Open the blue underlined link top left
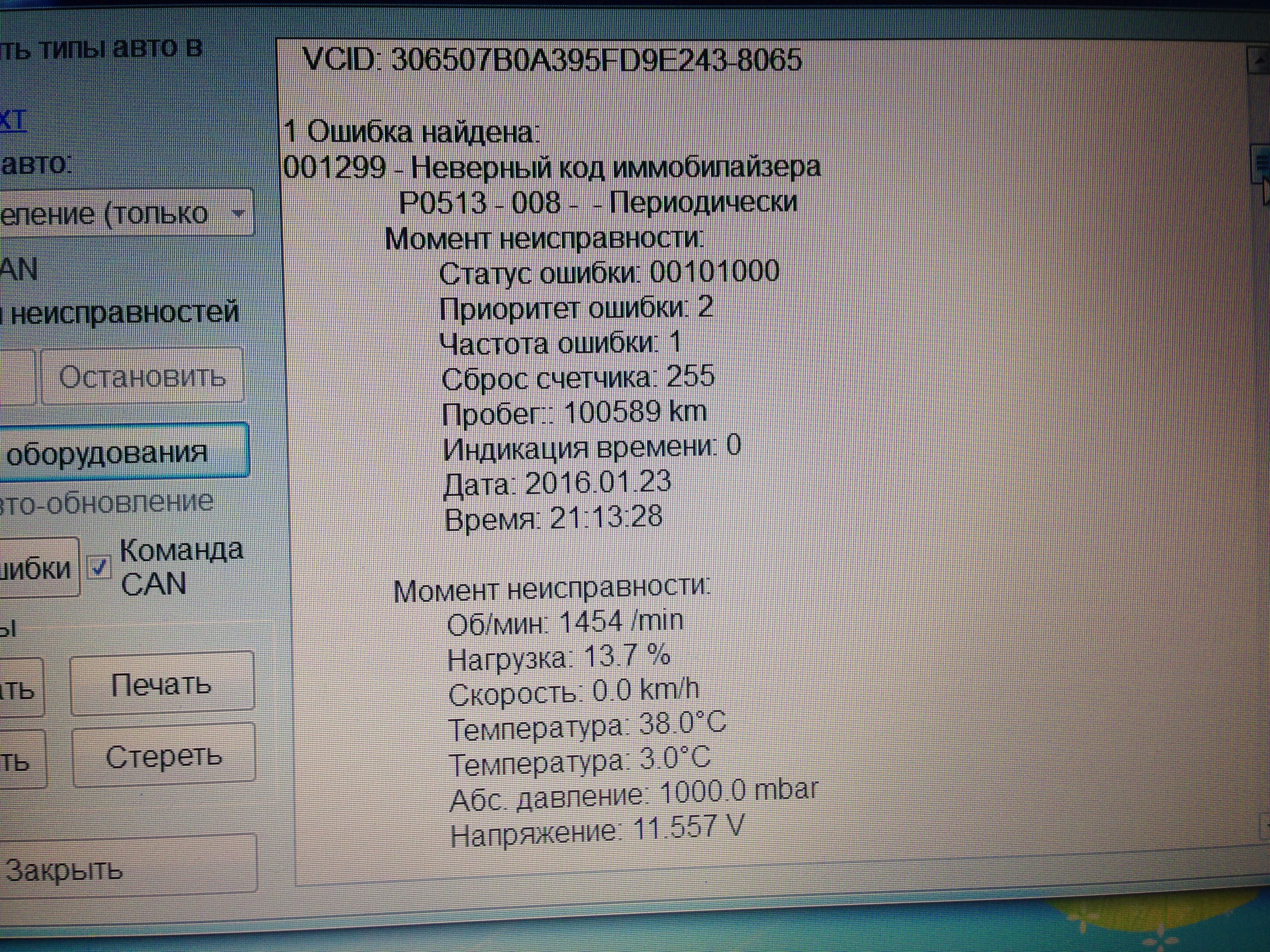Screen dimensions: 1270x952 coord(12,121)
